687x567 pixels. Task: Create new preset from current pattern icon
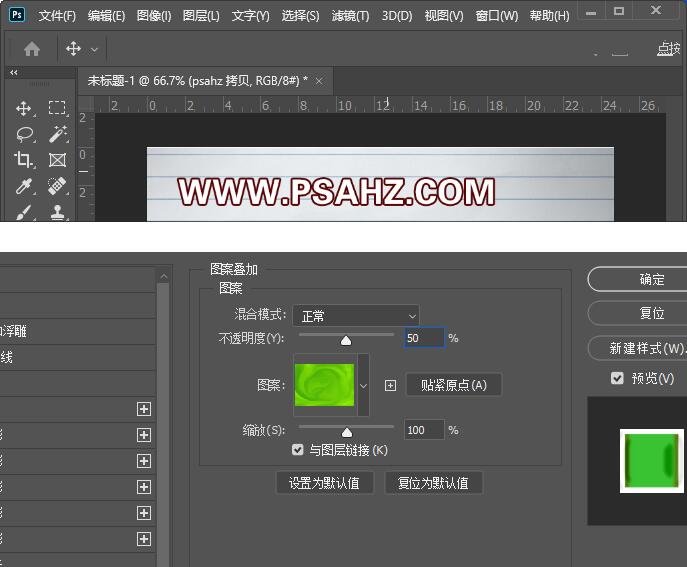[390, 386]
